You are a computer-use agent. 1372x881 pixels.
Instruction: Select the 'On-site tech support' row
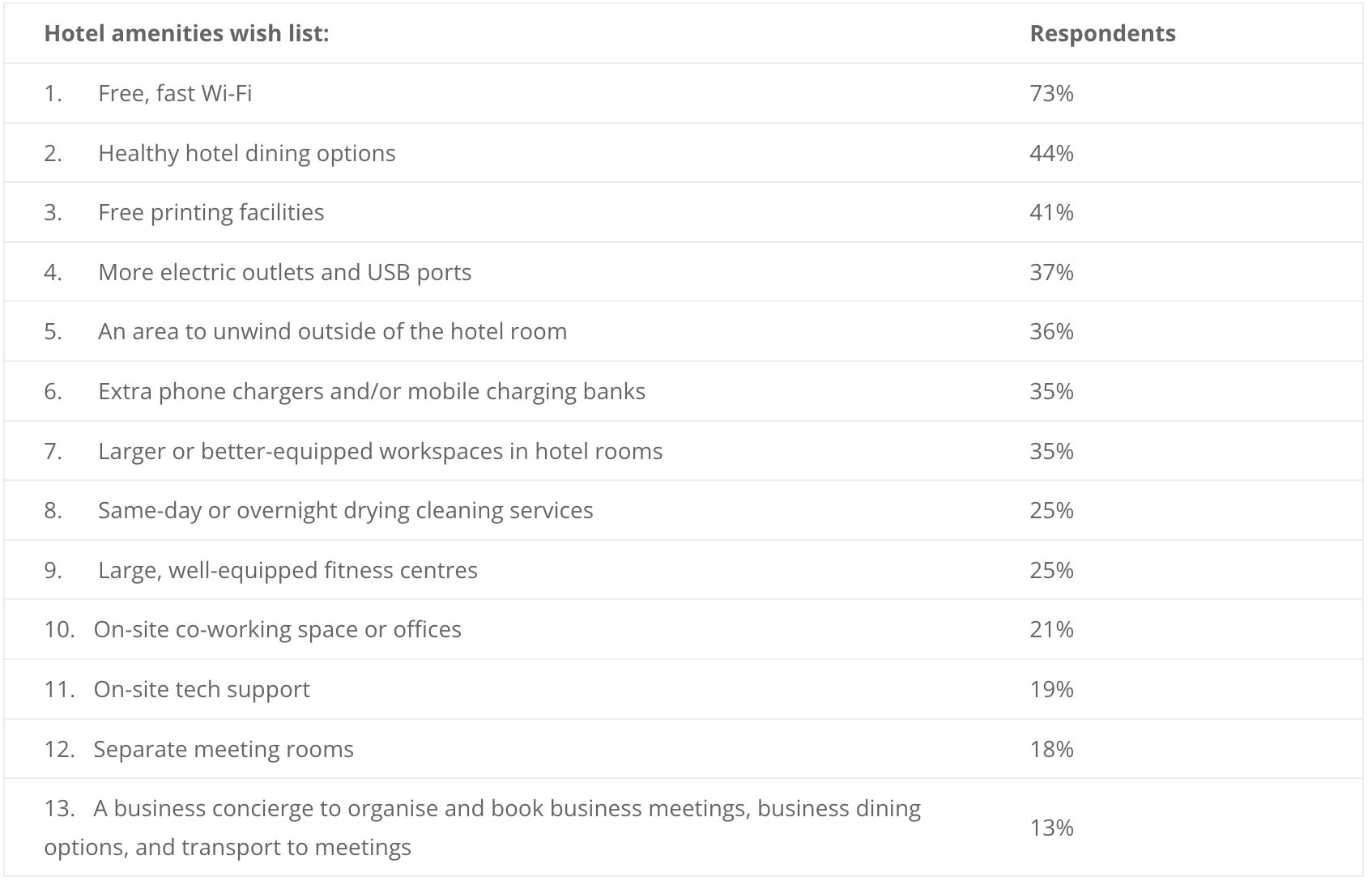(x=684, y=689)
